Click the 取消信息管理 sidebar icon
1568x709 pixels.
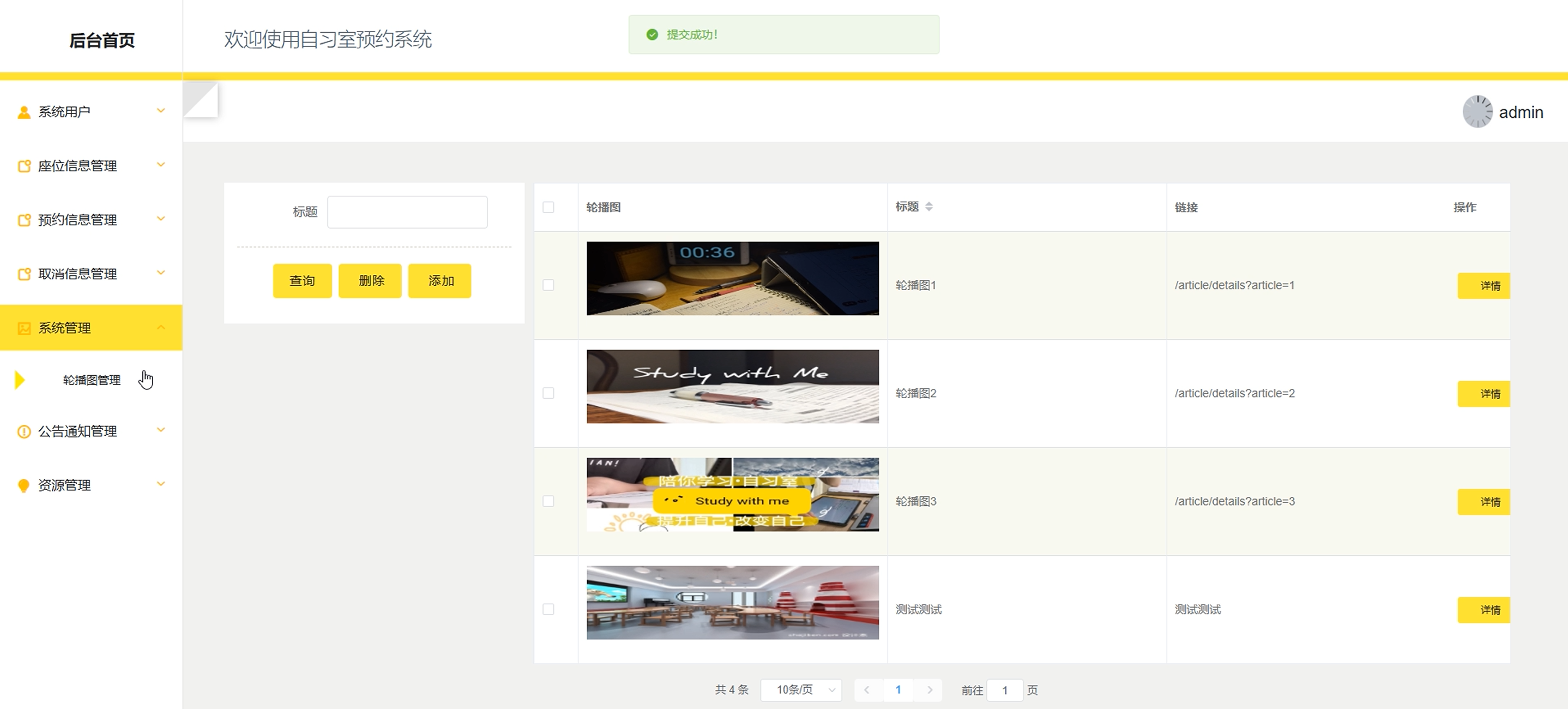point(24,274)
